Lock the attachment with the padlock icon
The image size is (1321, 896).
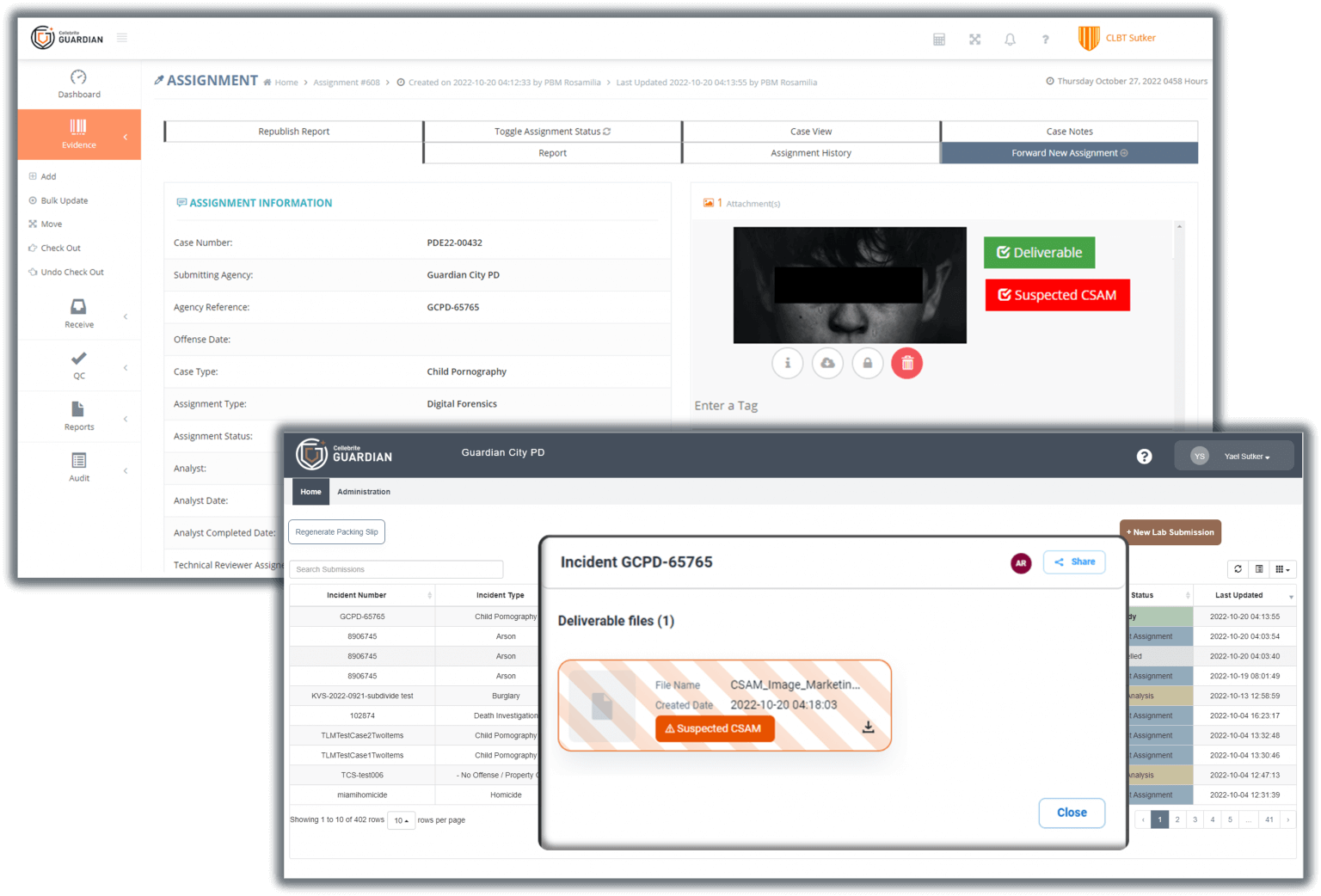[x=867, y=363]
